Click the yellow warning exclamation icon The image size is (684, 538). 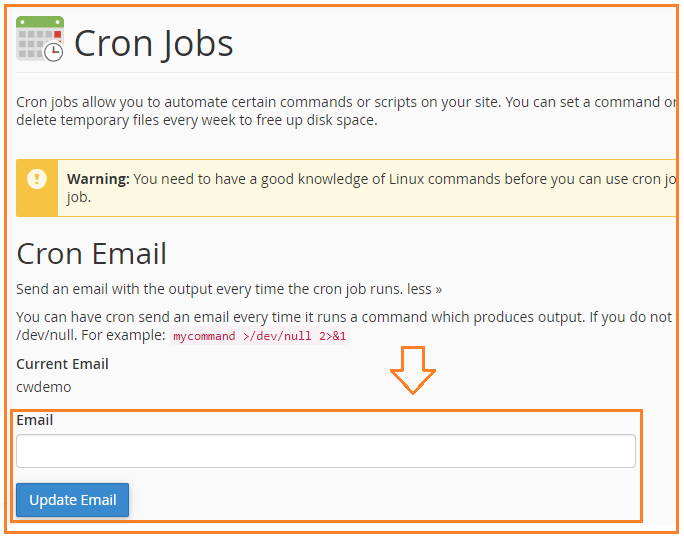tap(37, 179)
